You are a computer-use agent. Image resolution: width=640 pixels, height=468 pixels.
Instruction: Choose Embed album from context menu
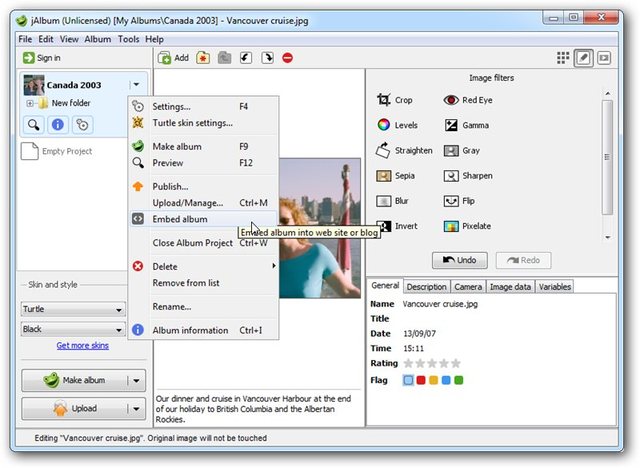tap(180, 219)
